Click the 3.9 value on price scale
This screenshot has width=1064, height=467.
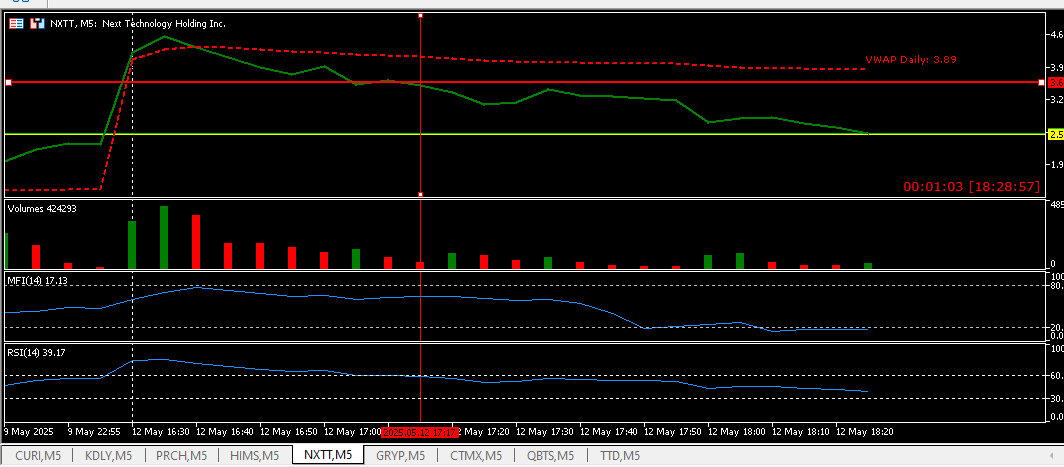1057,67
